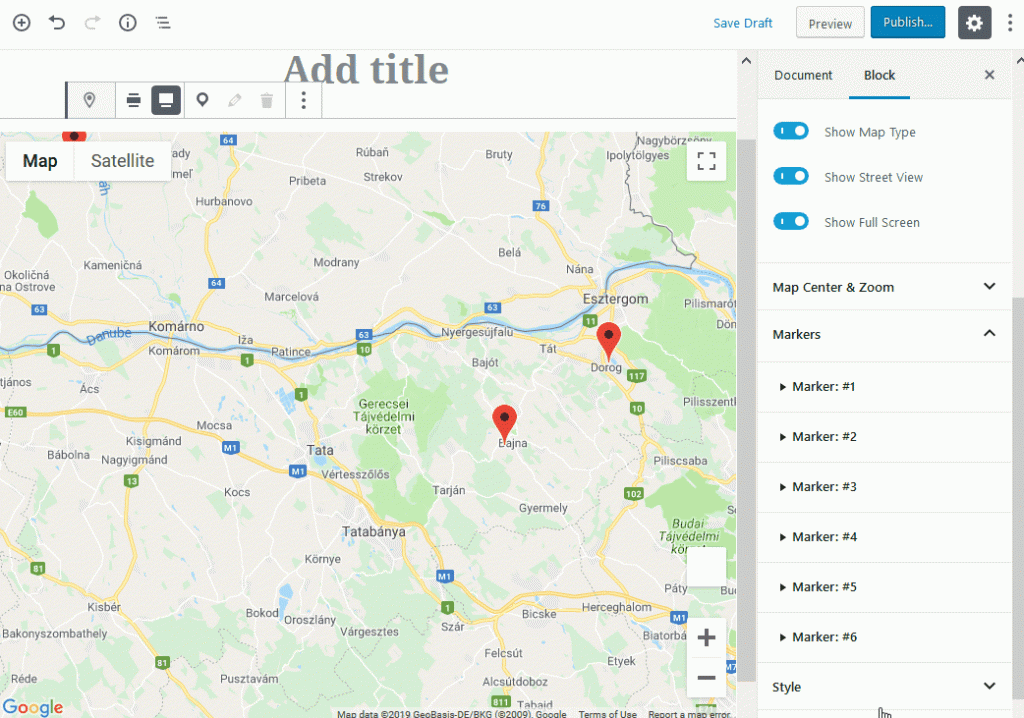Click the Add block plus icon
The height and width of the screenshot is (718, 1024).
click(22, 23)
